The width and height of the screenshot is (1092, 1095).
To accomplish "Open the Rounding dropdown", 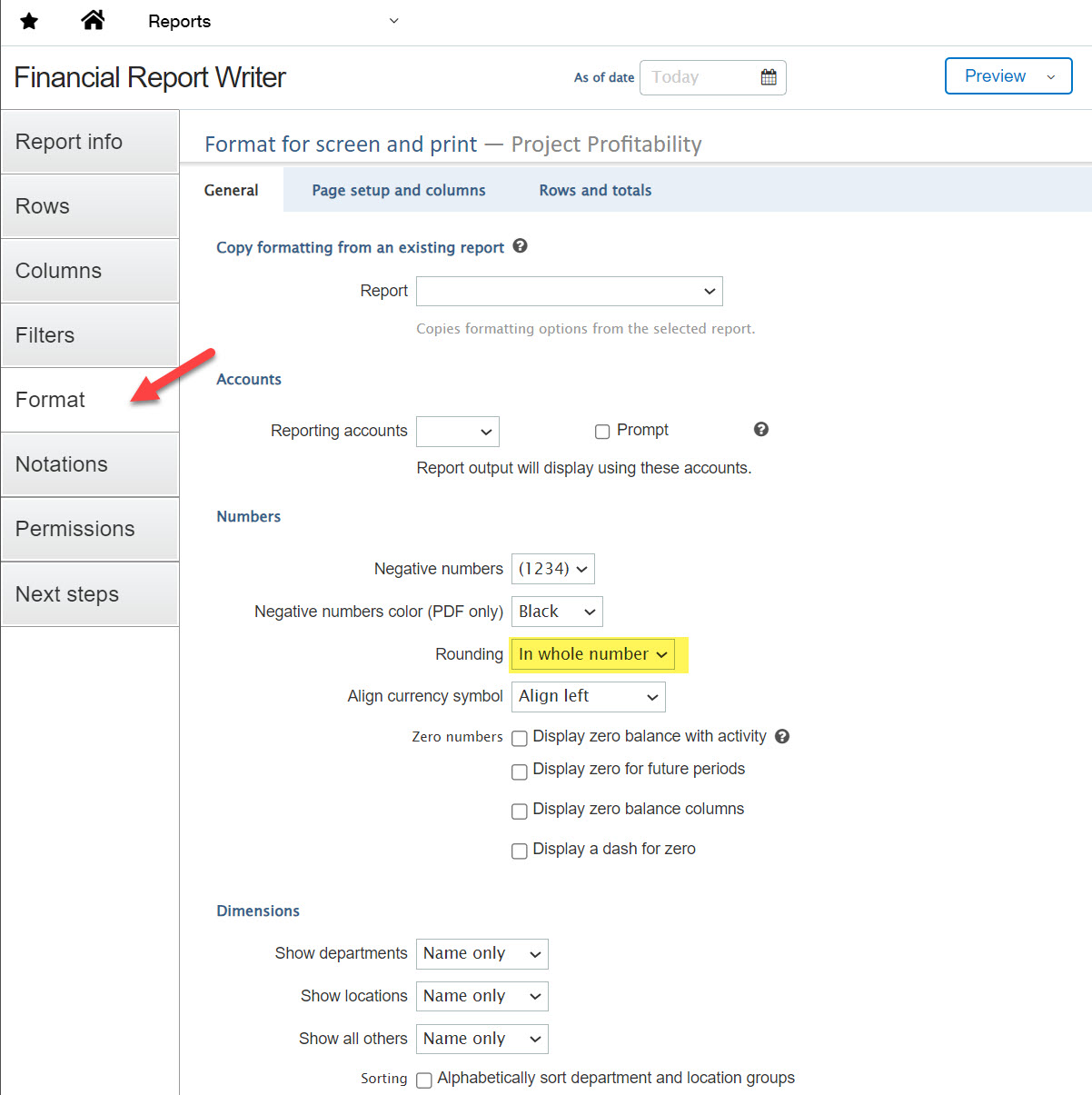I will click(592, 654).
